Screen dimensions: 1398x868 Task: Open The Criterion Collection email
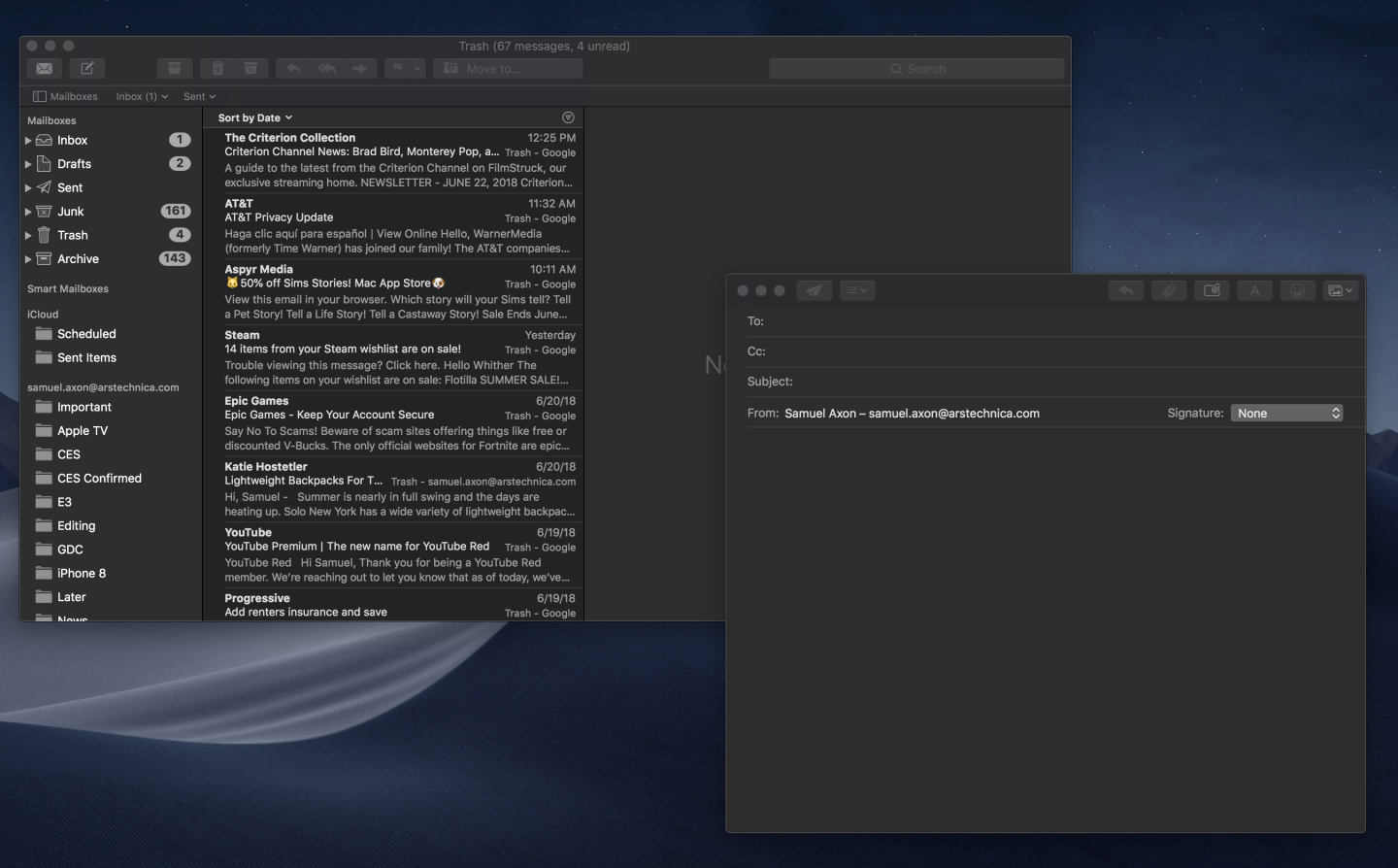(x=394, y=160)
